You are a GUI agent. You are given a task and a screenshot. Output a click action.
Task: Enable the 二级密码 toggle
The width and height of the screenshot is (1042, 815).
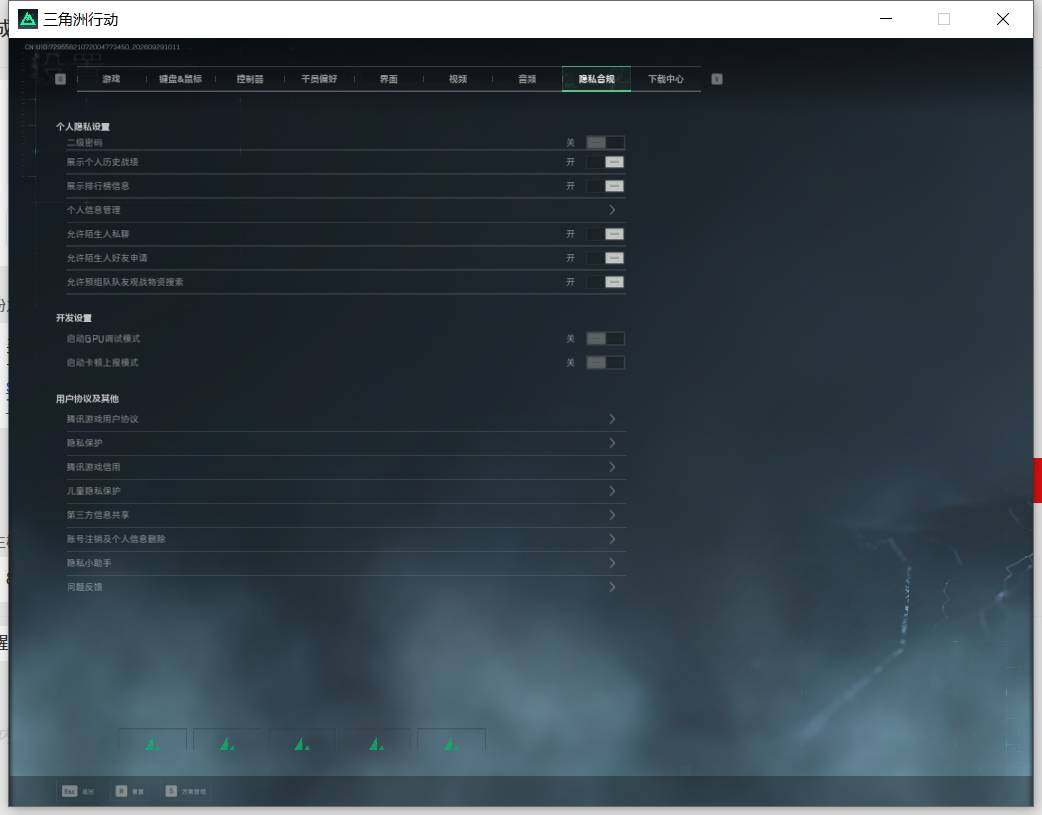pos(605,142)
